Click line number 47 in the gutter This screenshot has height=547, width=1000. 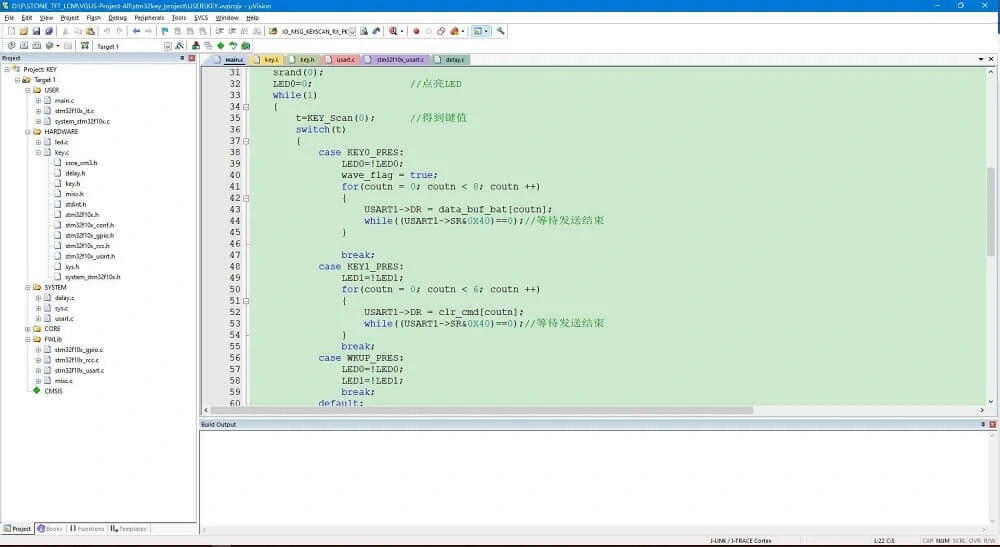click(x=235, y=255)
